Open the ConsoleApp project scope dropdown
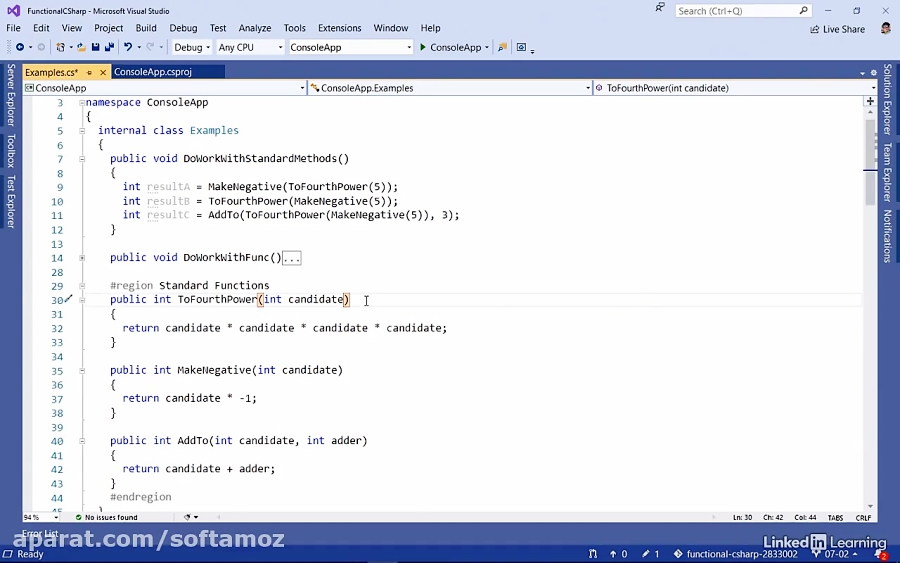900x563 pixels. [165, 88]
